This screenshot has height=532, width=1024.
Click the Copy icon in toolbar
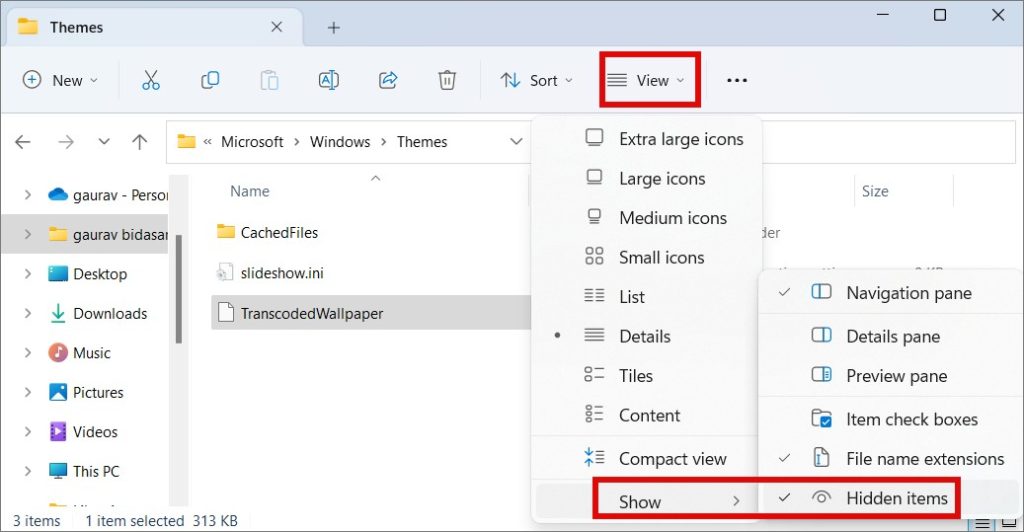[210, 80]
